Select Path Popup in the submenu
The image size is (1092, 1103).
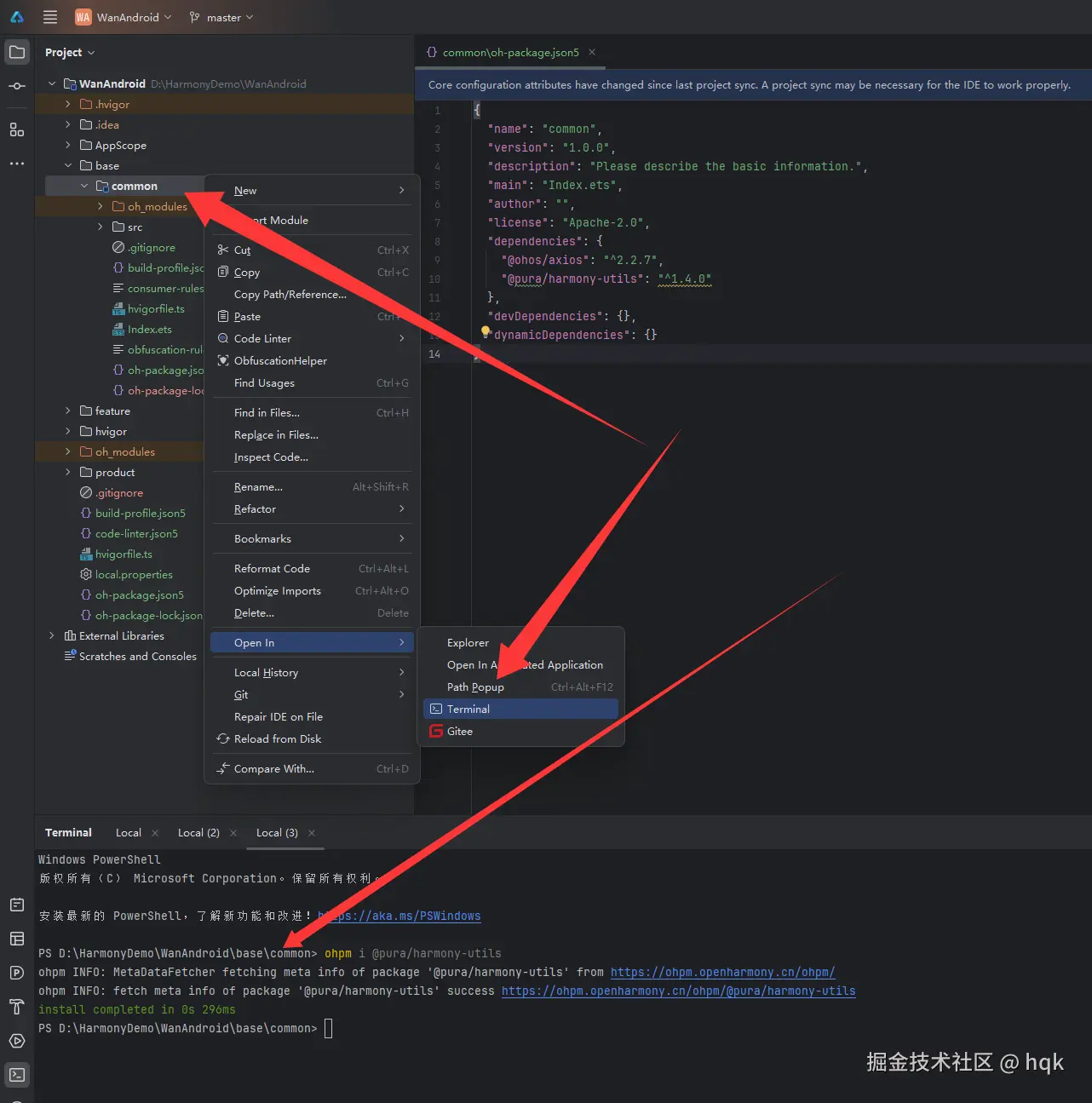click(520, 687)
